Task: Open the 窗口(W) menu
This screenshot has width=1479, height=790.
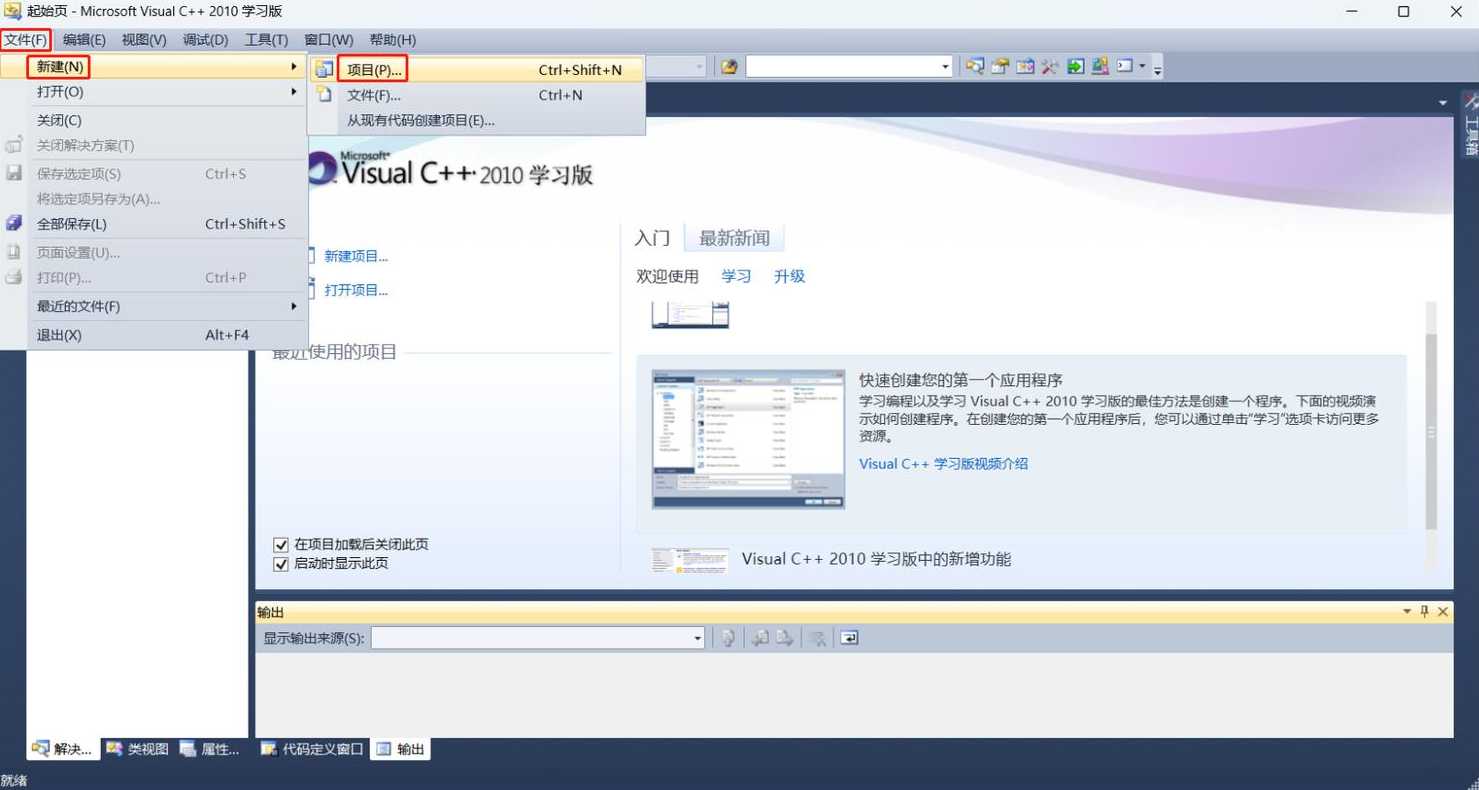Action: (328, 40)
